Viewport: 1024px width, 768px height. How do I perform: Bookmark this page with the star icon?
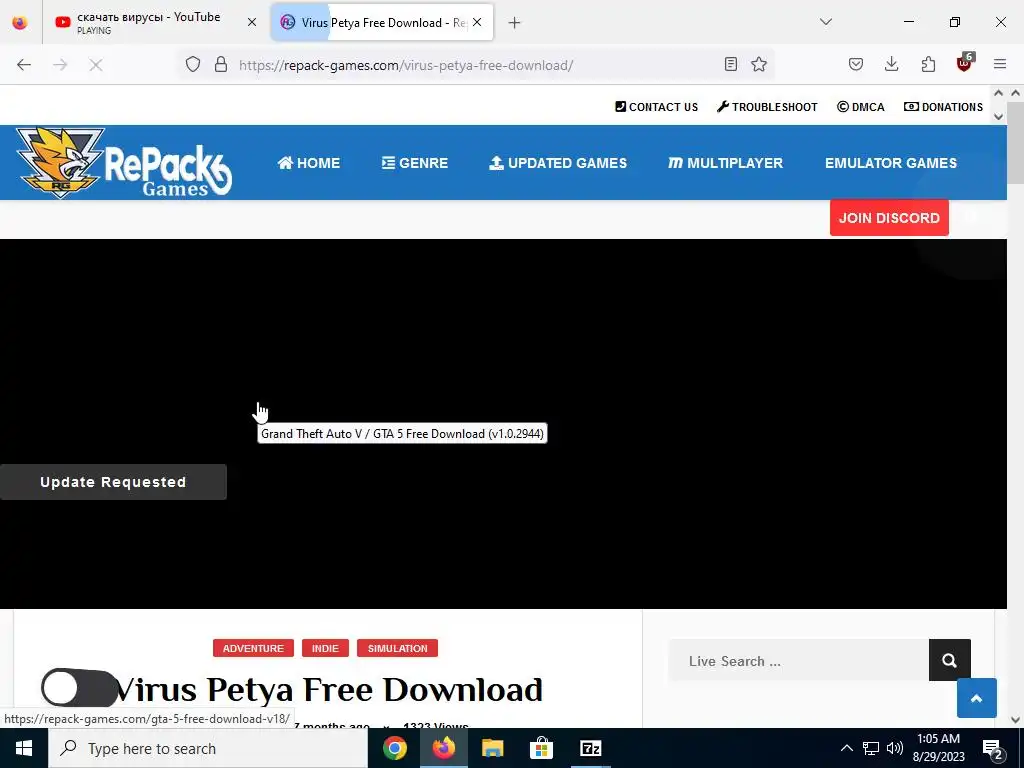click(x=758, y=64)
